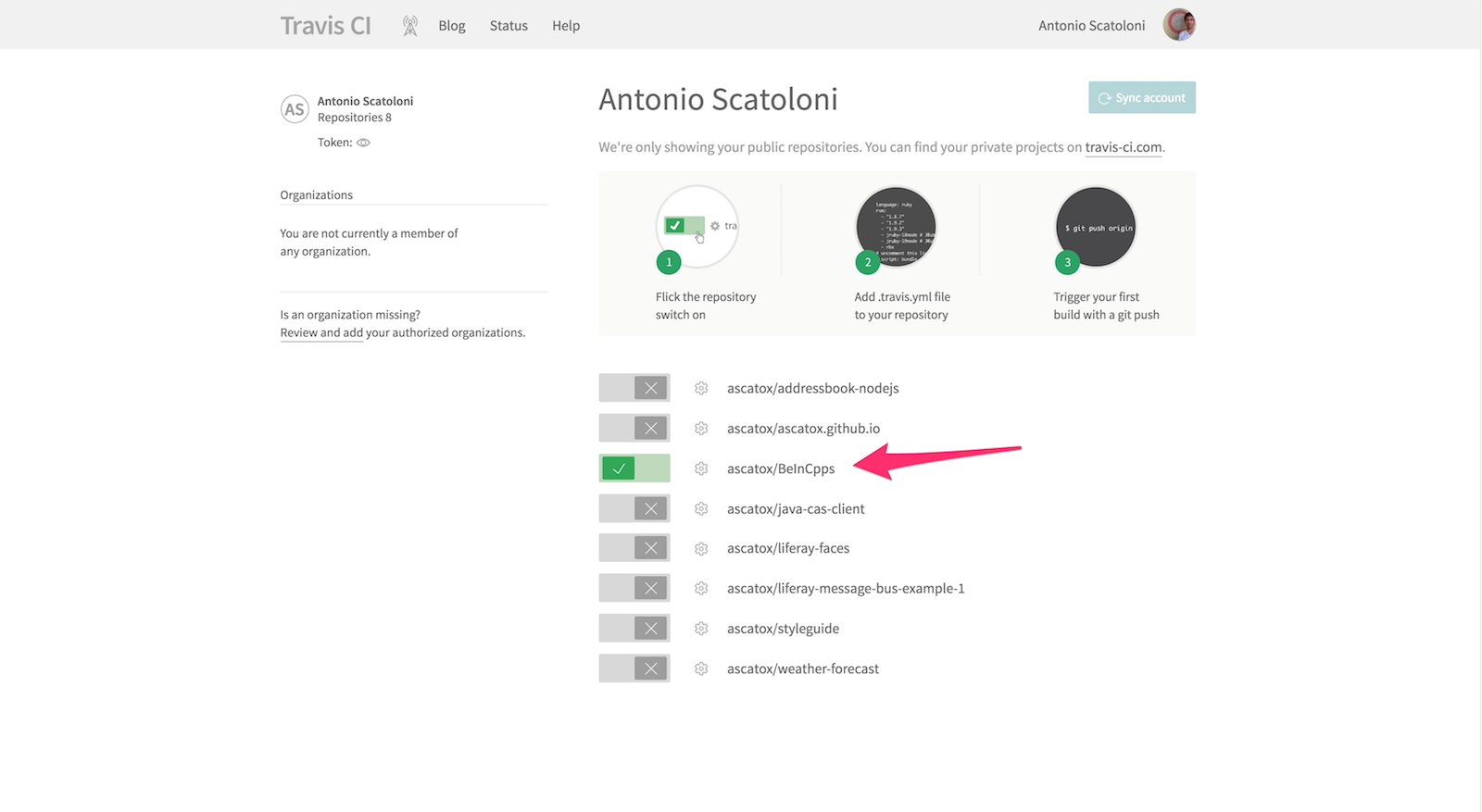
Task: Open settings gear for ascatox/BeInCpps
Action: coord(701,468)
